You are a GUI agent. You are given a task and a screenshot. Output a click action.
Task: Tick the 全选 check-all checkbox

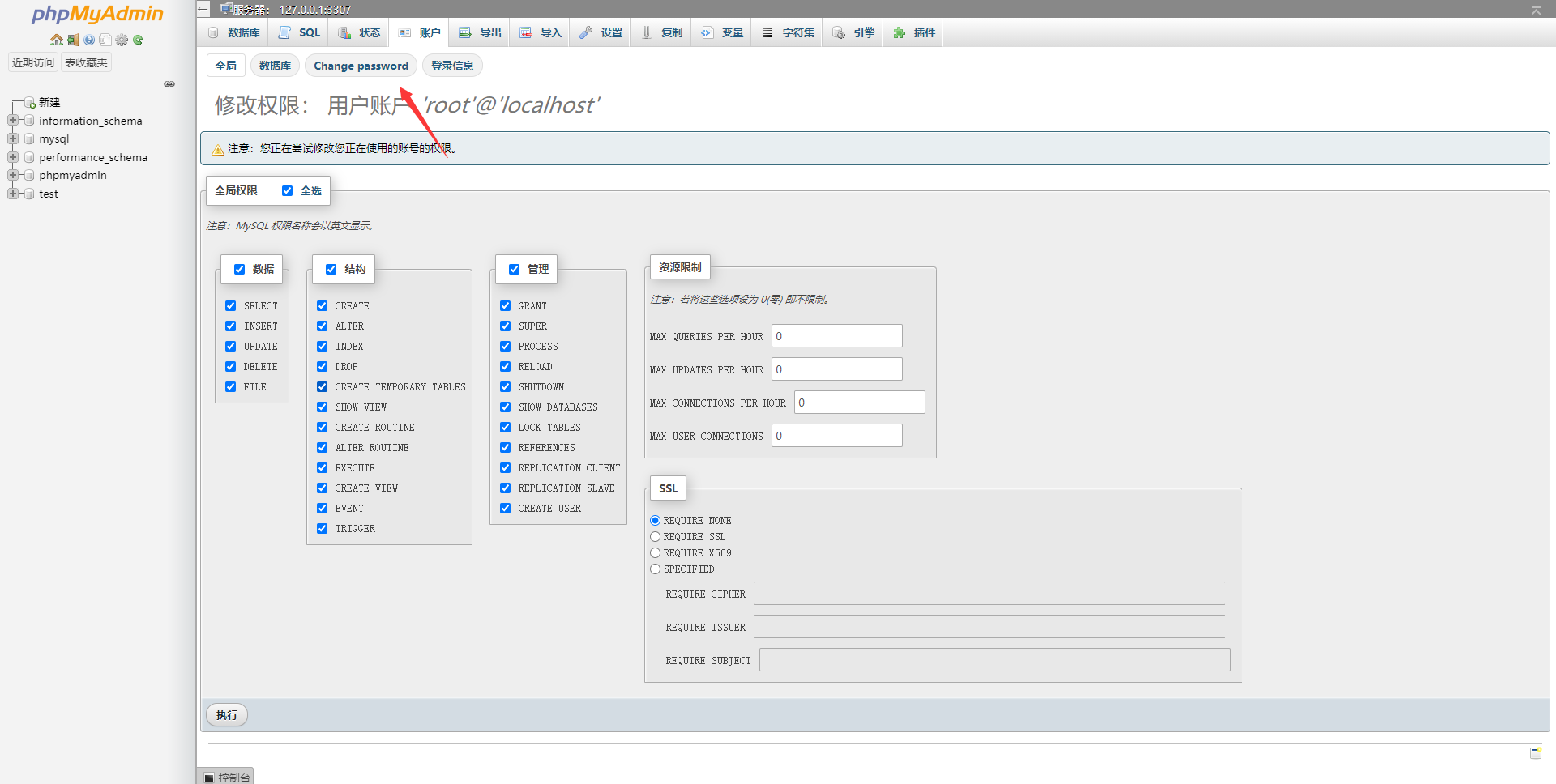click(287, 191)
